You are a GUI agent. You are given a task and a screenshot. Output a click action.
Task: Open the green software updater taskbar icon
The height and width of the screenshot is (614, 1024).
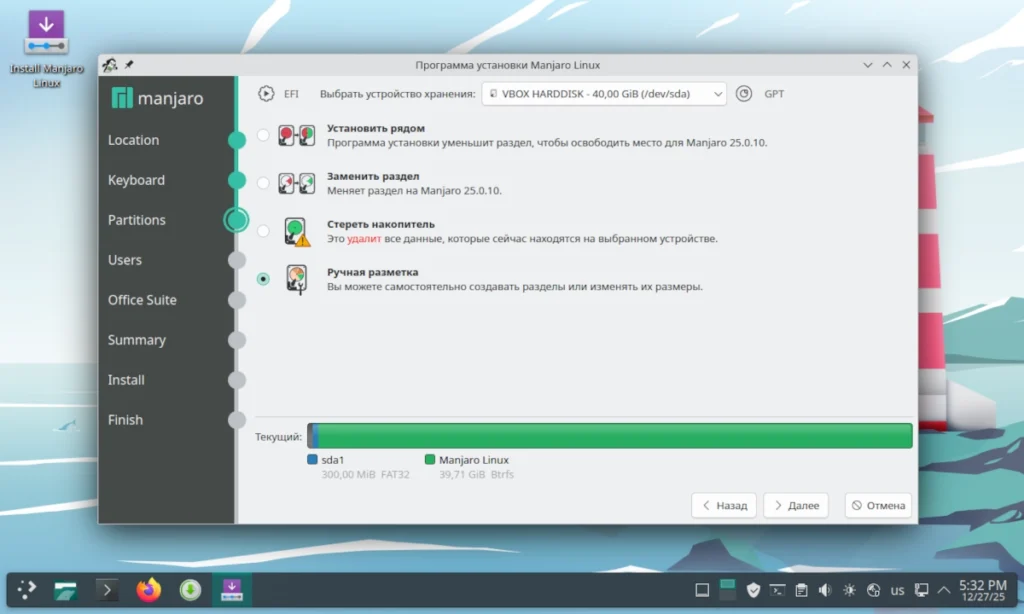(x=190, y=590)
